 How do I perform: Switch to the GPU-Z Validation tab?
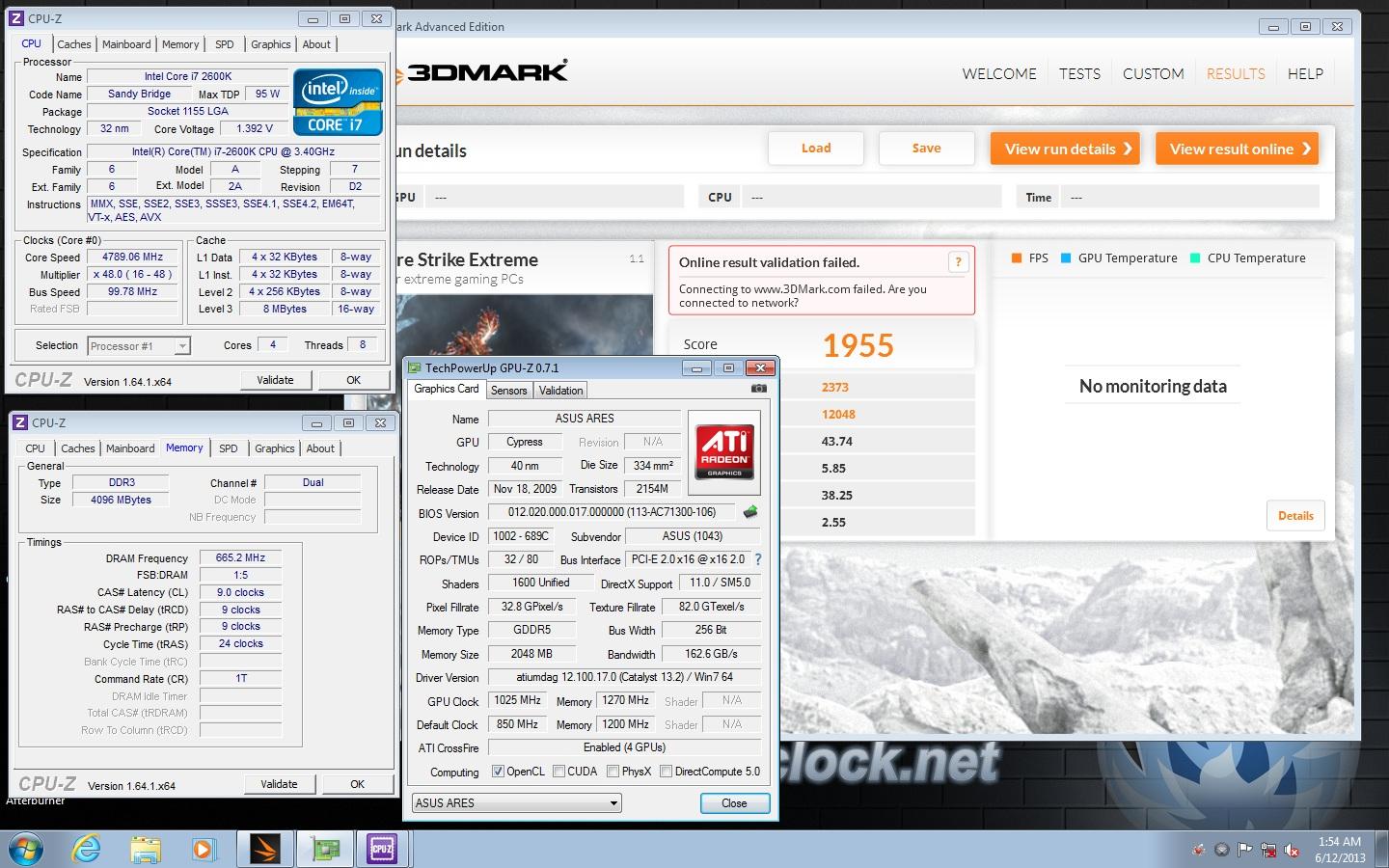click(x=560, y=391)
